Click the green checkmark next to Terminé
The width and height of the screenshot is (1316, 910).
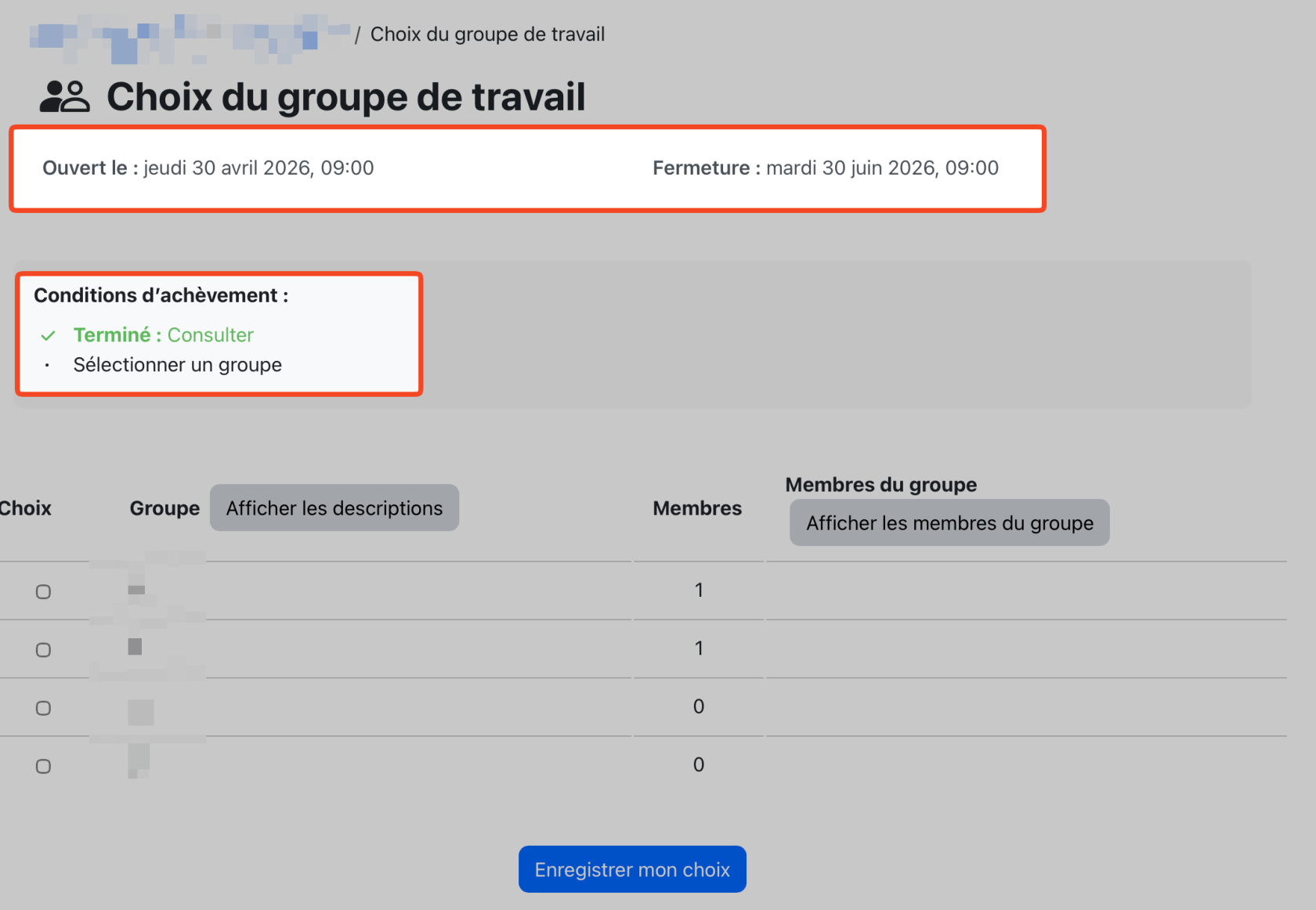coord(49,335)
